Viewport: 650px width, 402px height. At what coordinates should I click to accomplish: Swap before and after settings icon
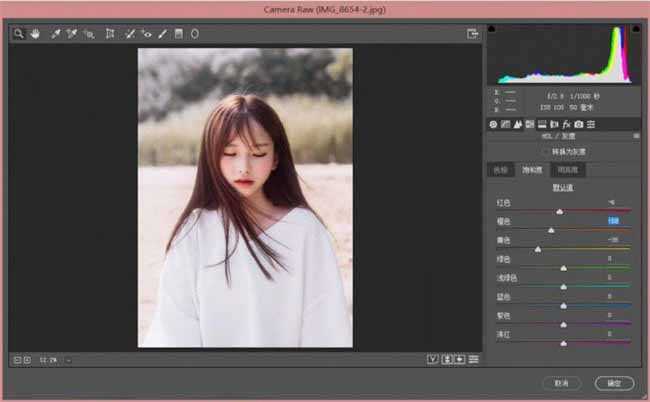(x=446, y=359)
